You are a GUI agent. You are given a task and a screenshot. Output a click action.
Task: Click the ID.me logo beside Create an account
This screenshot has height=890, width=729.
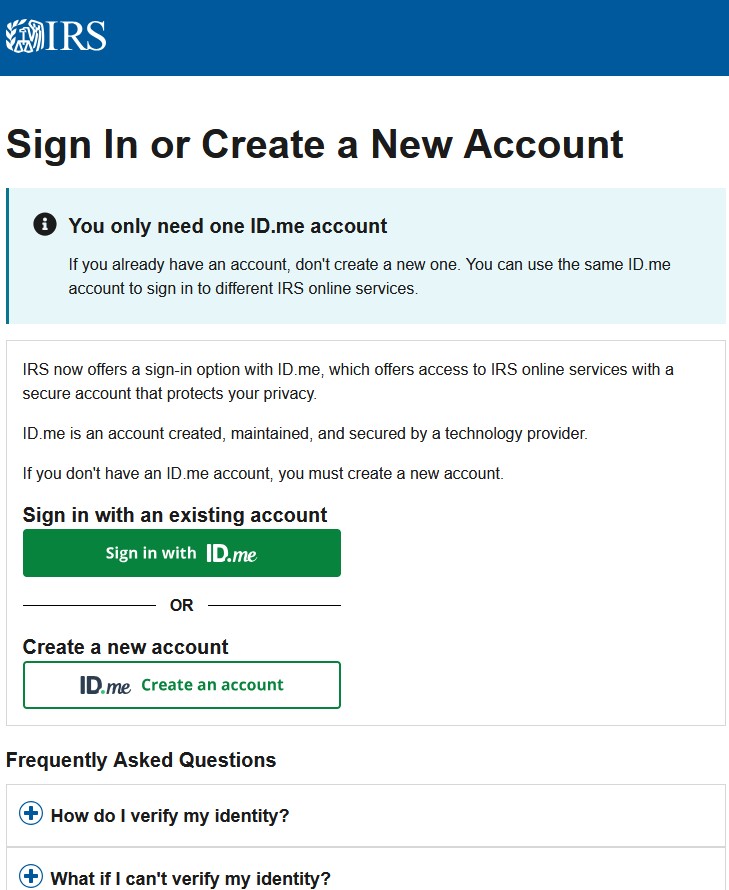[x=105, y=685]
